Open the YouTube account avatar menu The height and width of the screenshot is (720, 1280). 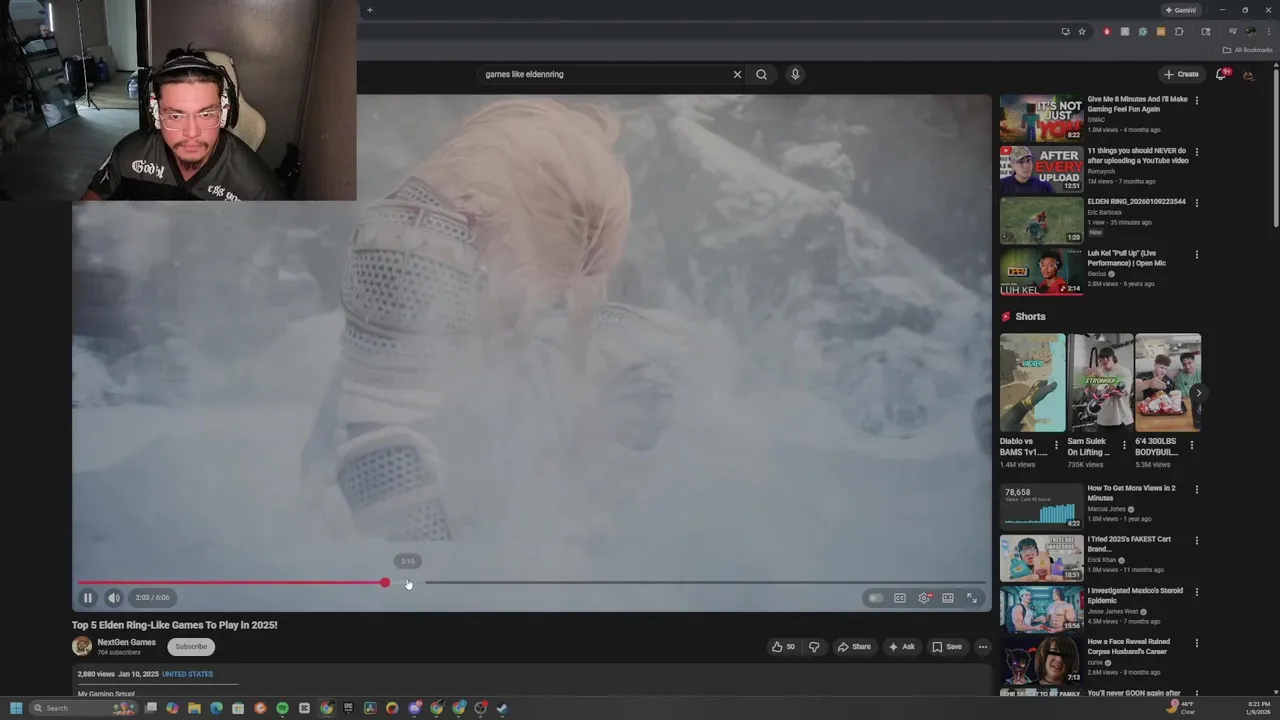pos(1249,75)
